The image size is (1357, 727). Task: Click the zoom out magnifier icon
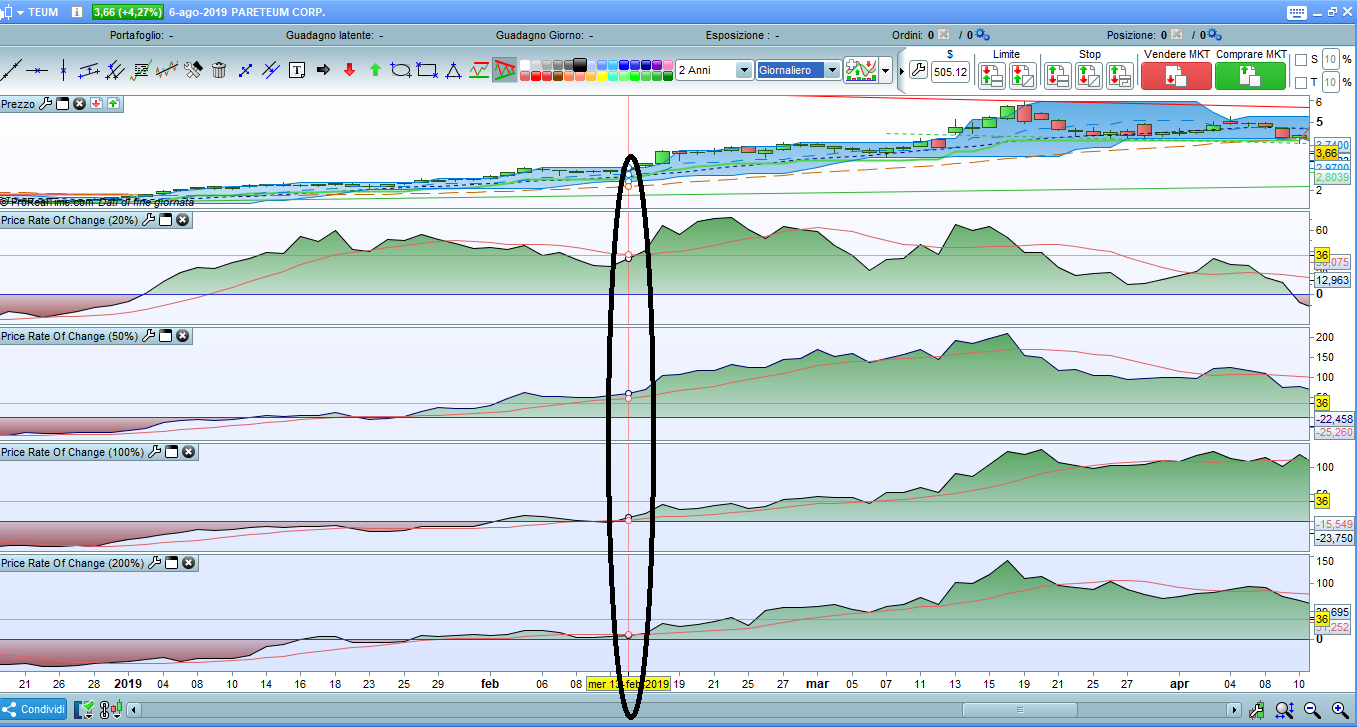(1311, 710)
